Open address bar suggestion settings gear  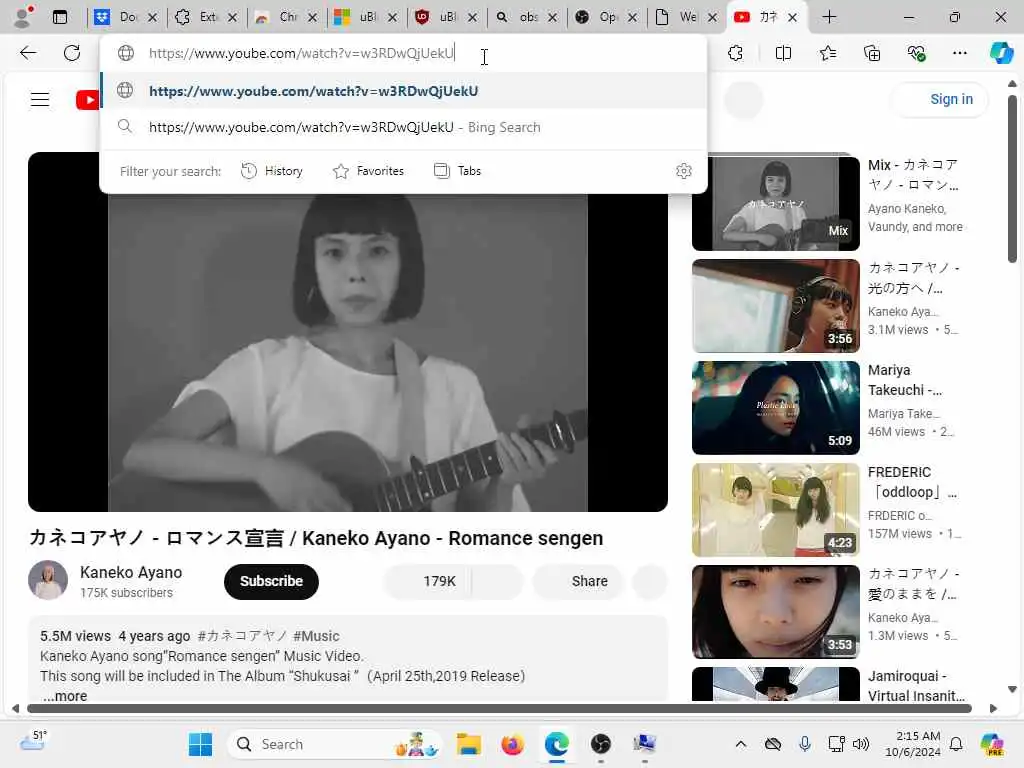[684, 171]
